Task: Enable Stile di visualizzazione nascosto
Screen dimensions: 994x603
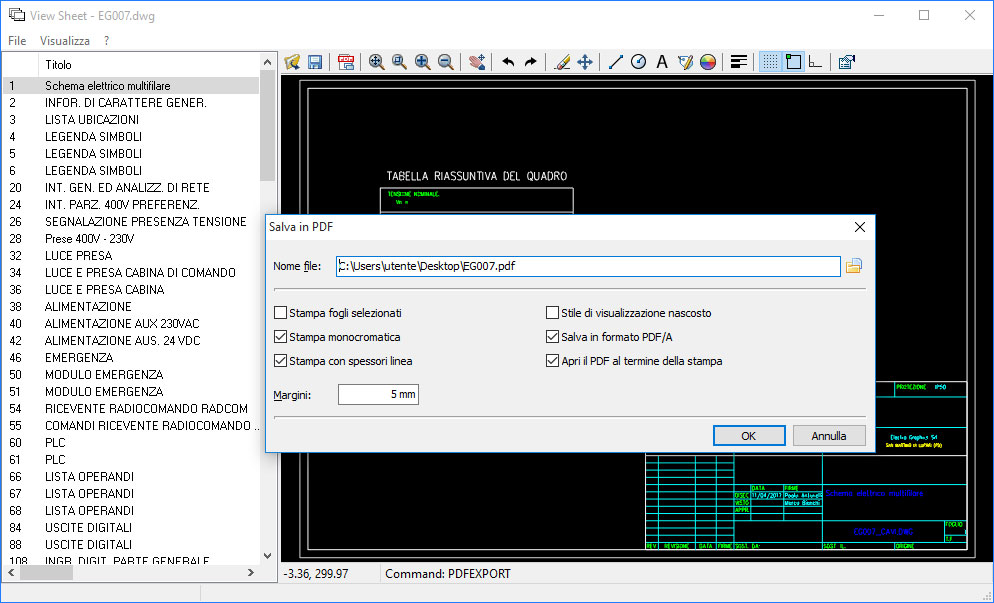Action: (x=552, y=313)
